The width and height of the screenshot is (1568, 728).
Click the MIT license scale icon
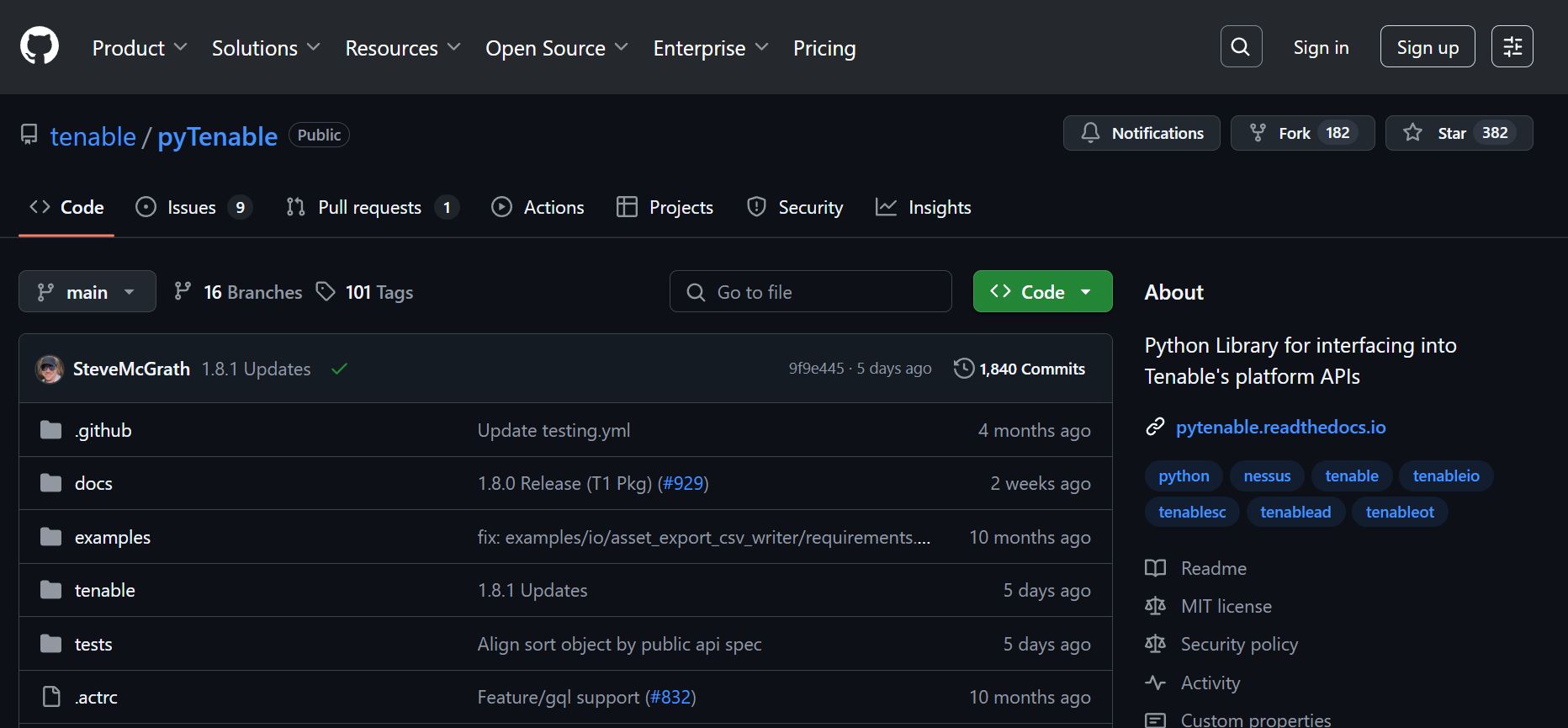tap(1156, 606)
